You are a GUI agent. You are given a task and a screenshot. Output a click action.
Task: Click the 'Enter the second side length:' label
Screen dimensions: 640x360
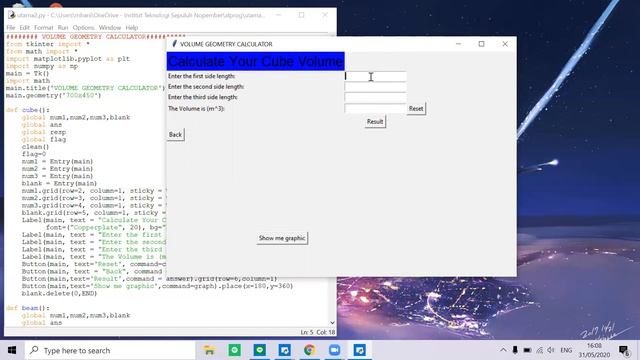click(x=206, y=87)
